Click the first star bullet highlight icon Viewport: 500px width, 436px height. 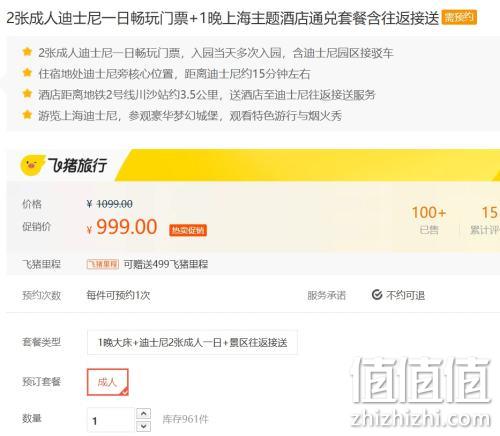click(x=27, y=52)
